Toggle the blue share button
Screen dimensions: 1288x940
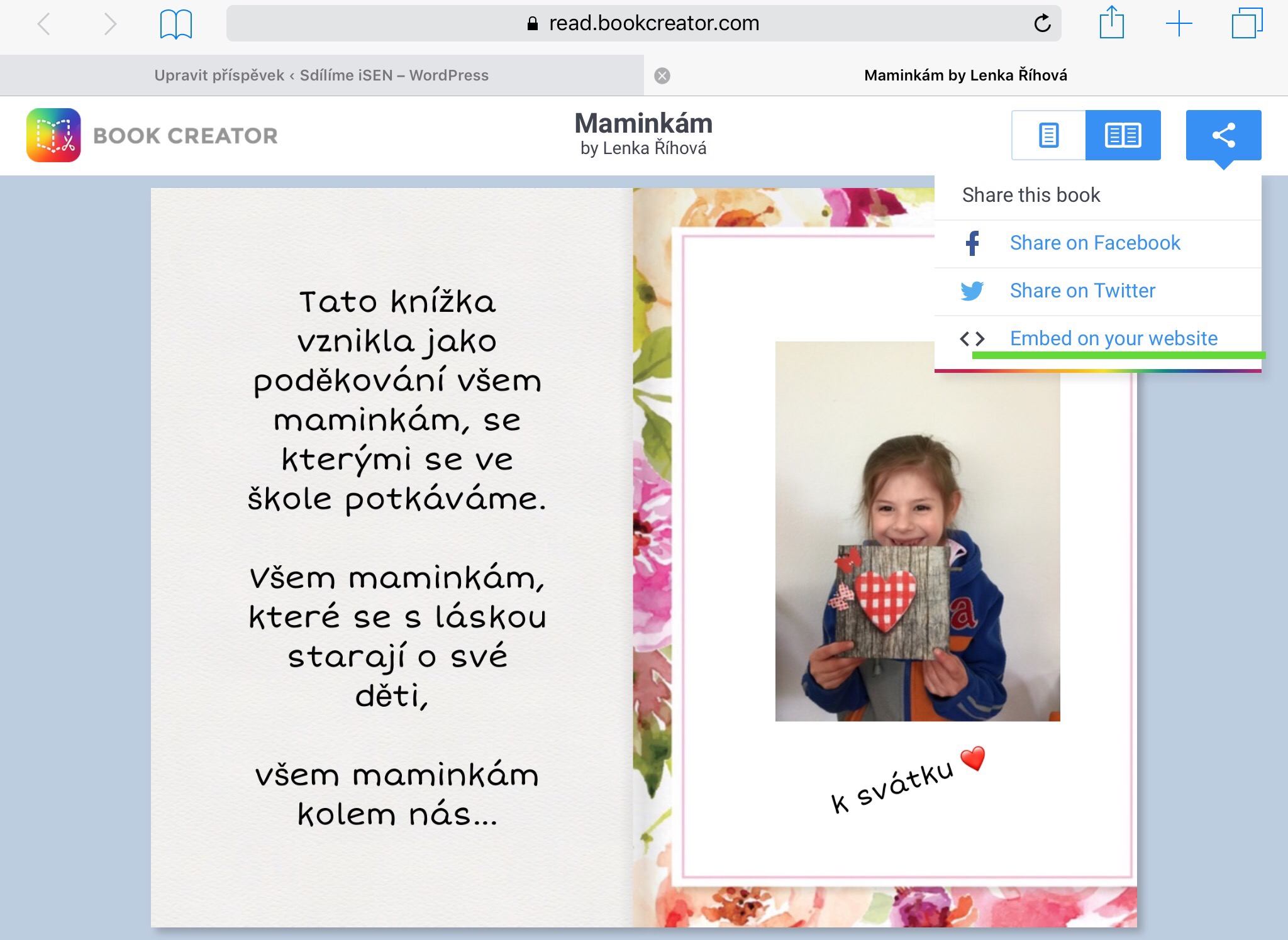(x=1223, y=135)
